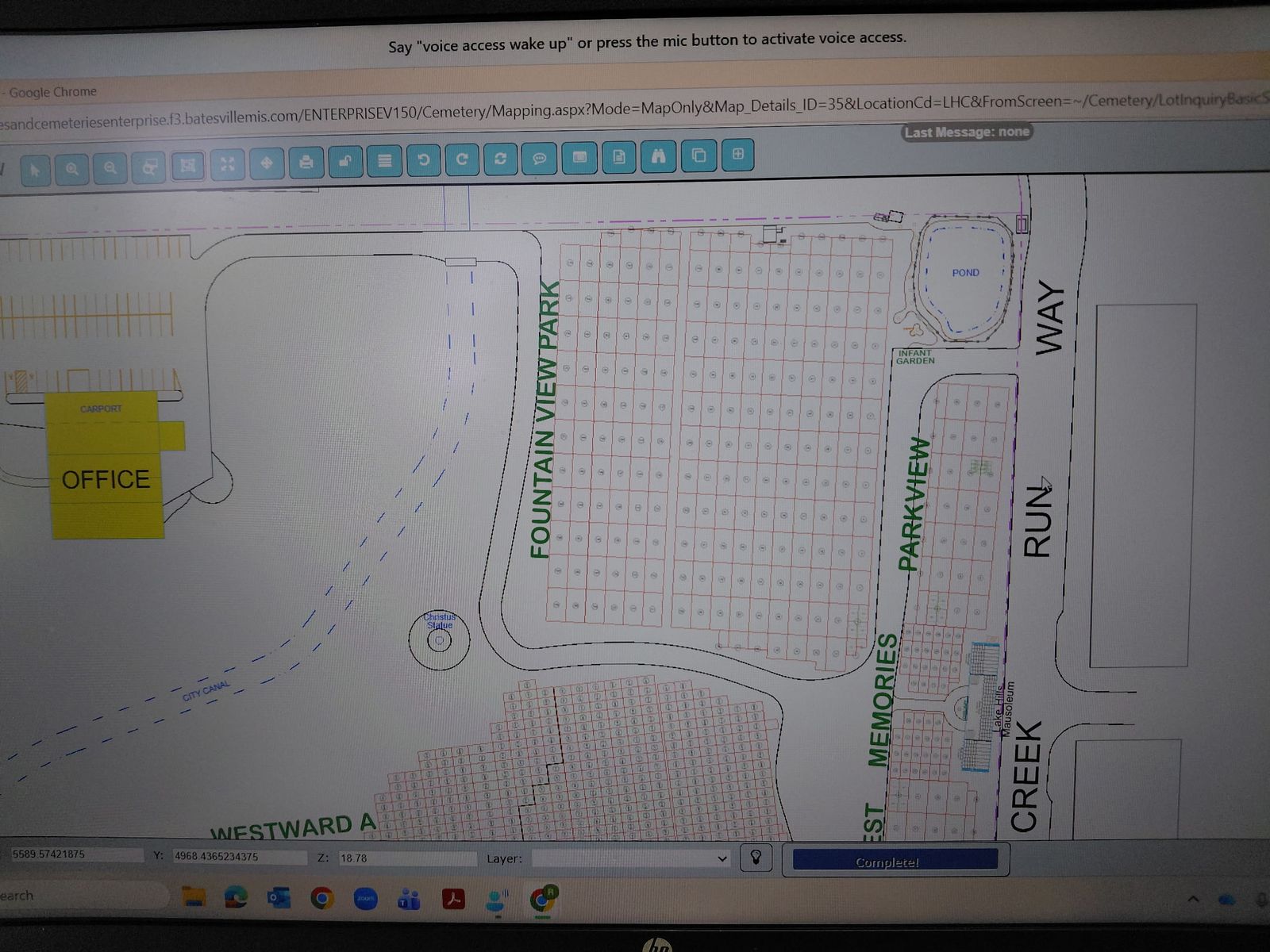Viewport: 1270px width, 952px height.
Task: Open the comment speech bubble tool
Action: [x=540, y=158]
